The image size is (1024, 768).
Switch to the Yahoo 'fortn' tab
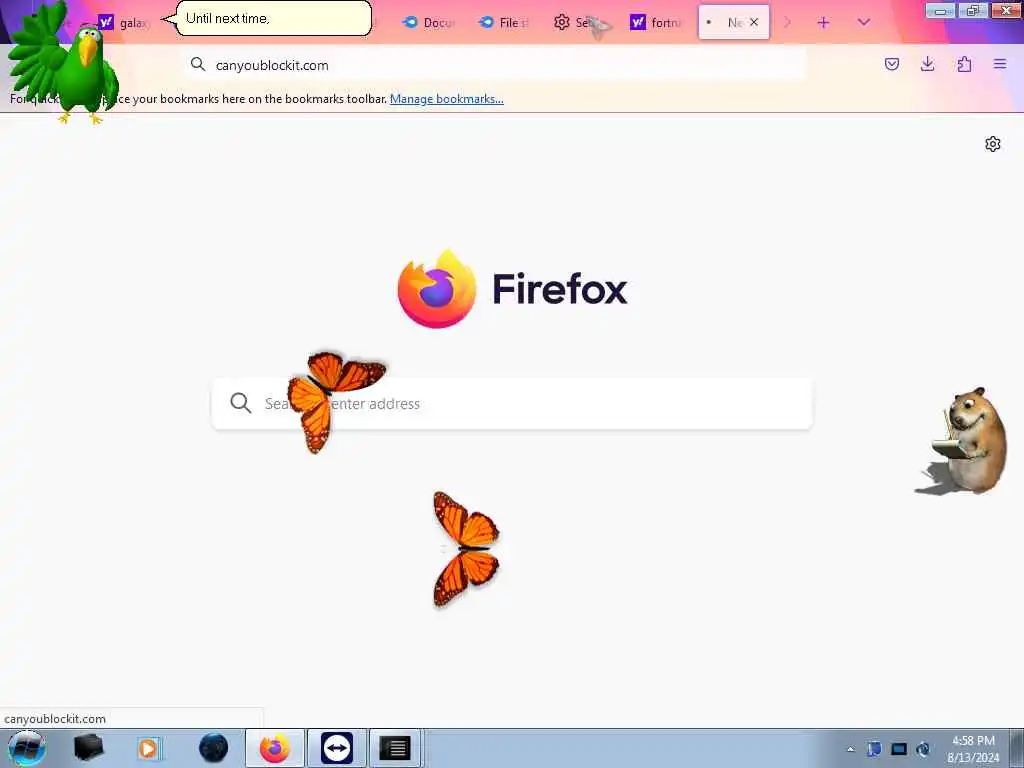(x=656, y=22)
